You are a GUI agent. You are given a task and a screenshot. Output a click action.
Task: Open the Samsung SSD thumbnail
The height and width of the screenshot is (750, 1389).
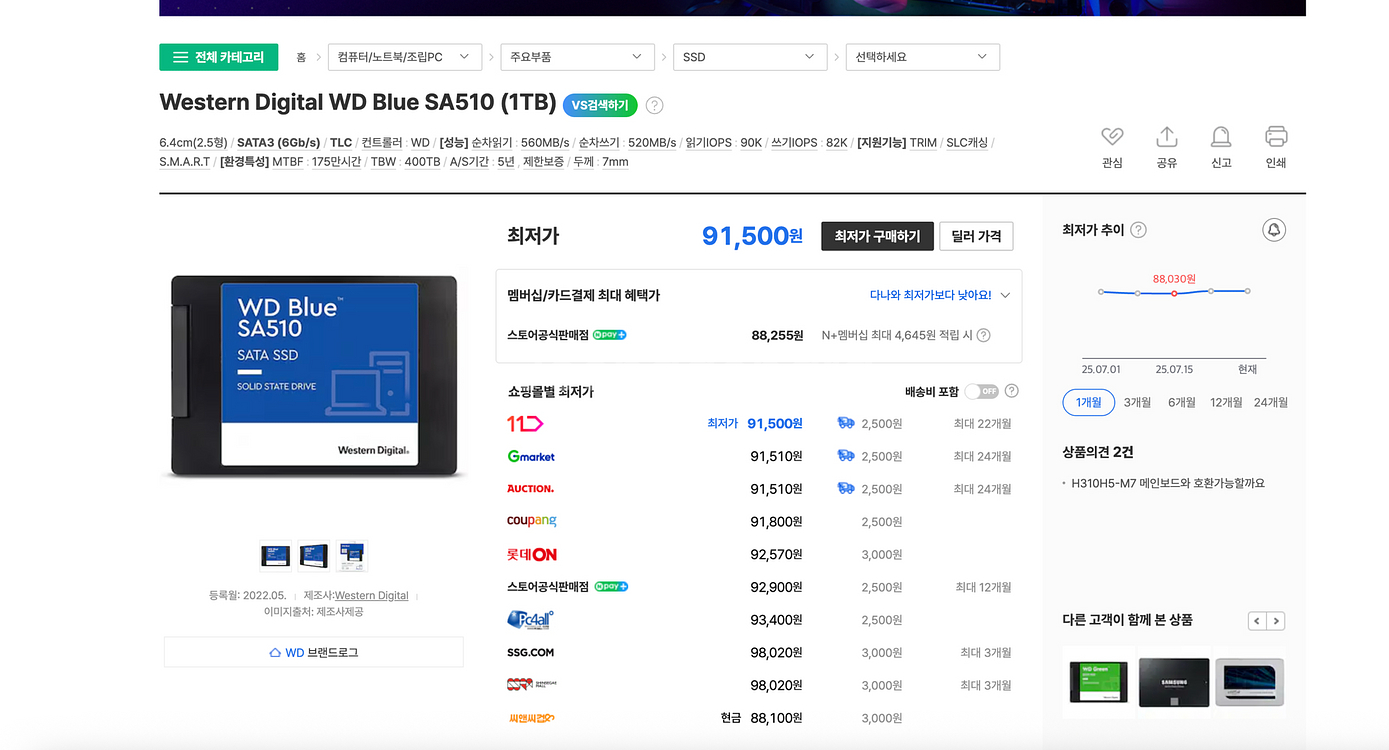1174,682
